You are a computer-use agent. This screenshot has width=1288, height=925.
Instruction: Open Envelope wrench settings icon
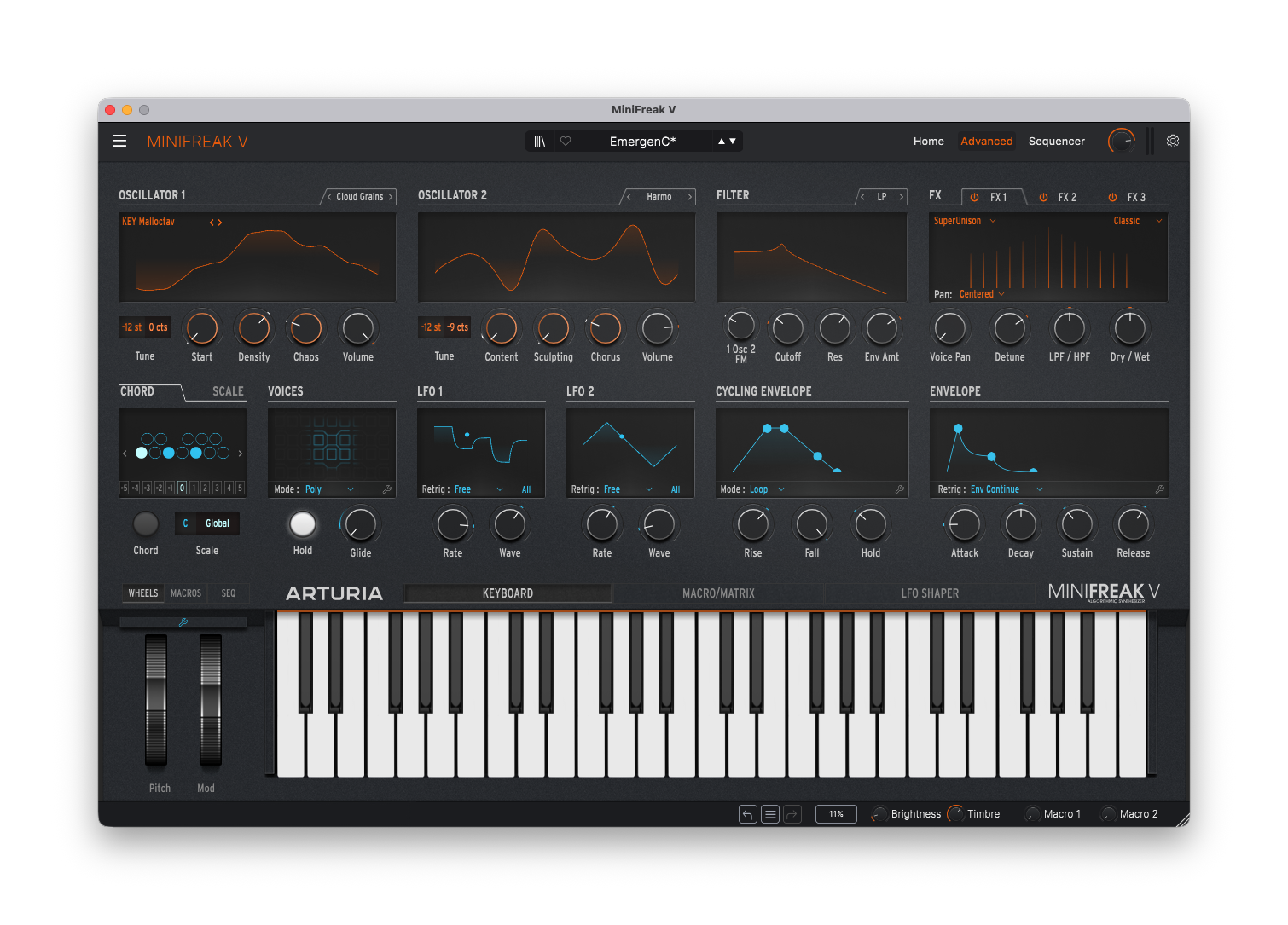click(1160, 489)
